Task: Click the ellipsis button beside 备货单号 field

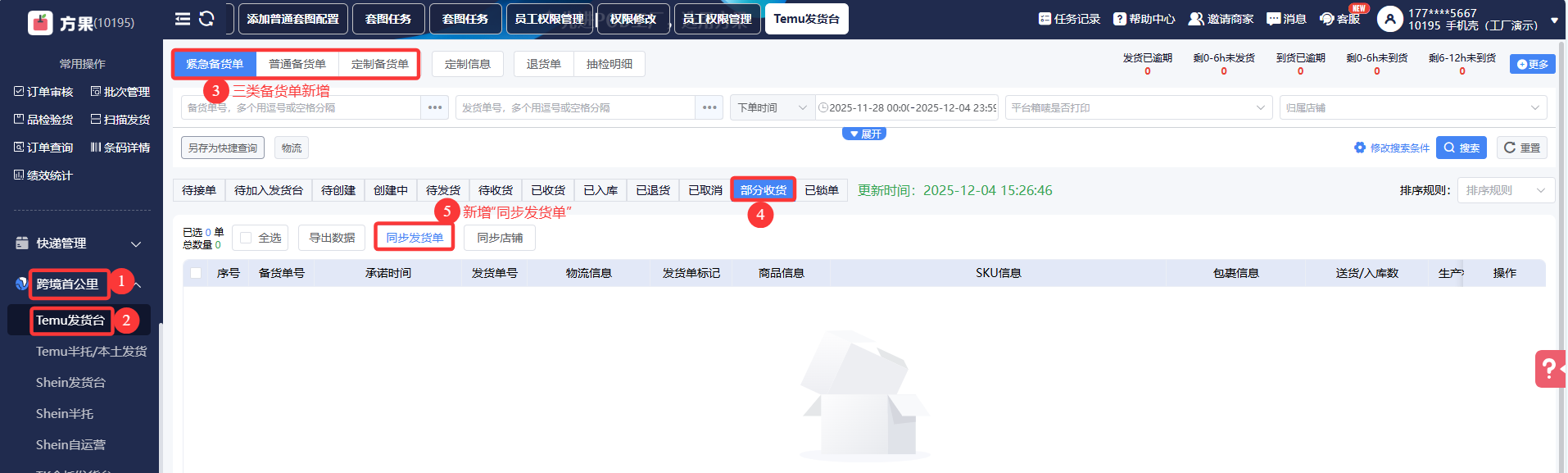Action: point(434,107)
